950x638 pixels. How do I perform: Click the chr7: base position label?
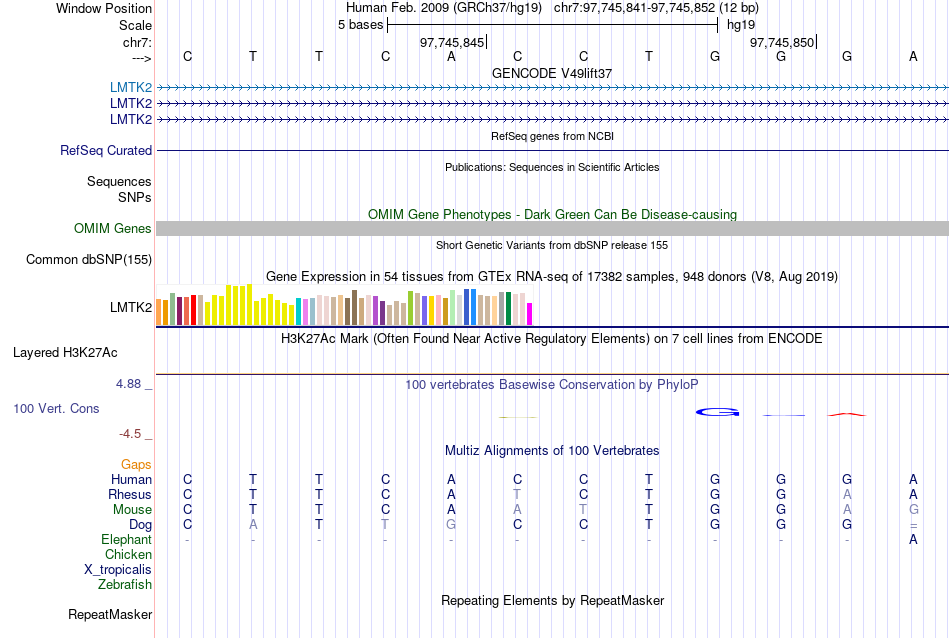click(x=137, y=42)
